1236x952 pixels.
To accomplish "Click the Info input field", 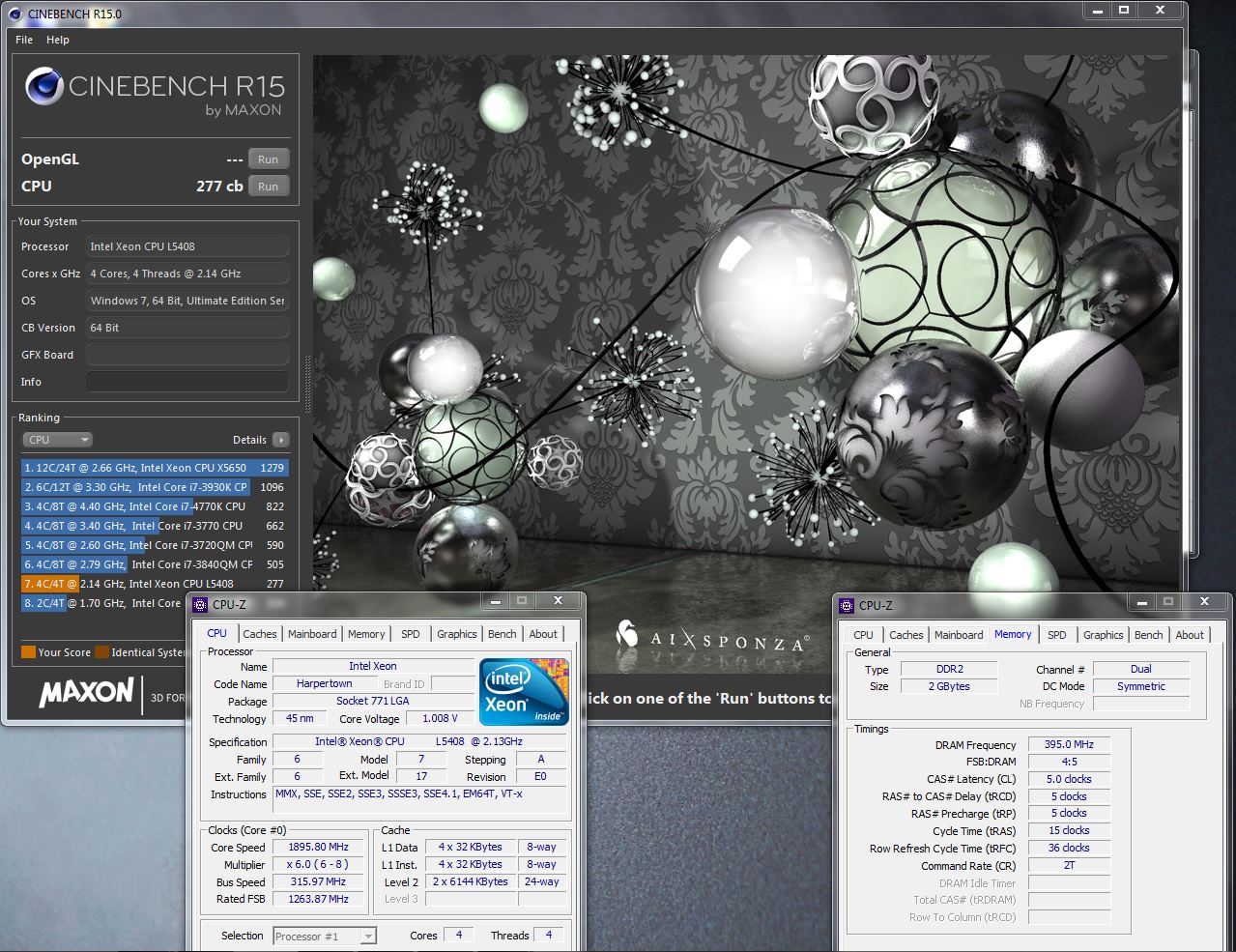I will click(187, 382).
